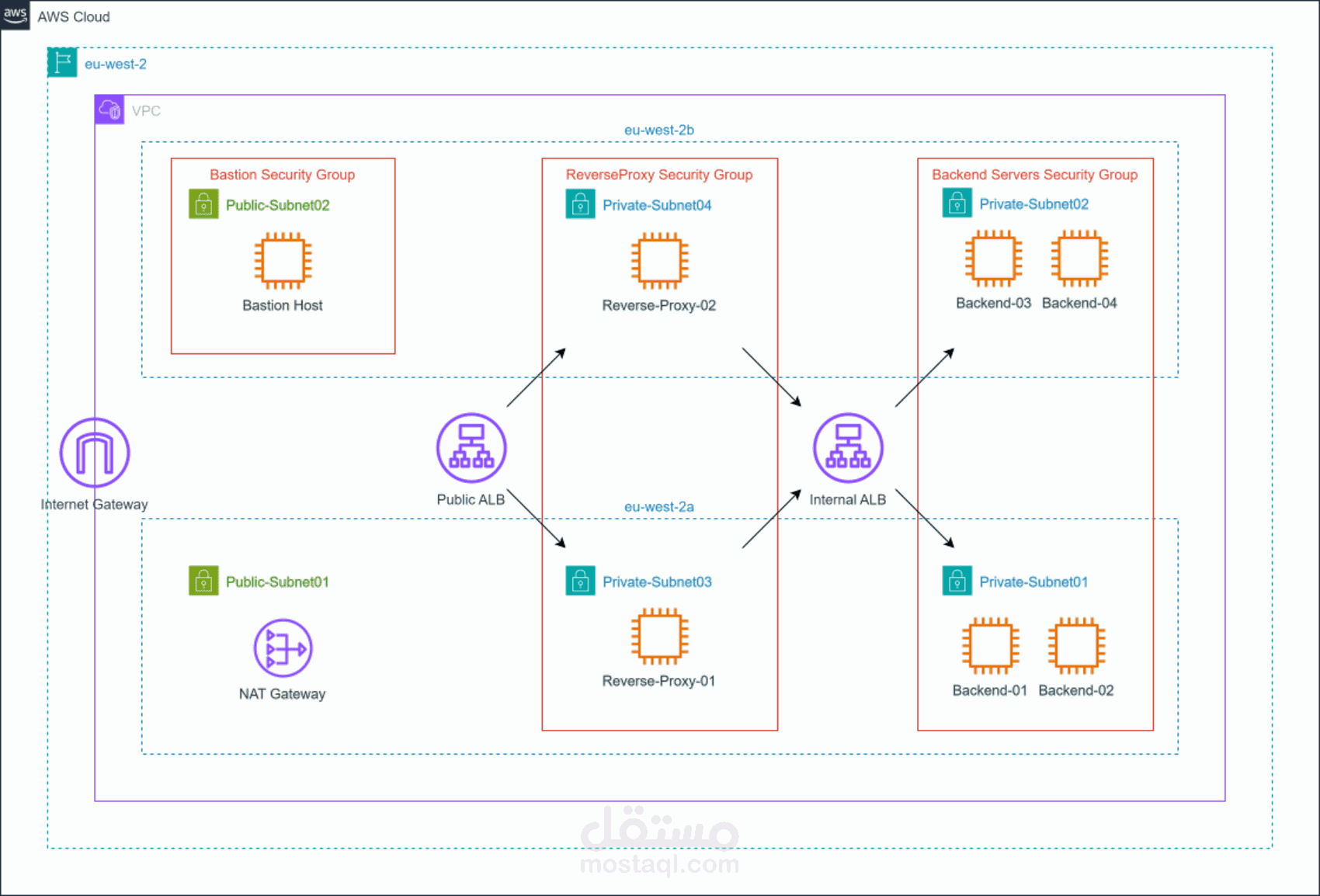Viewport: 1320px width, 896px height.
Task: Click the Public ALB label
Action: 471,499
